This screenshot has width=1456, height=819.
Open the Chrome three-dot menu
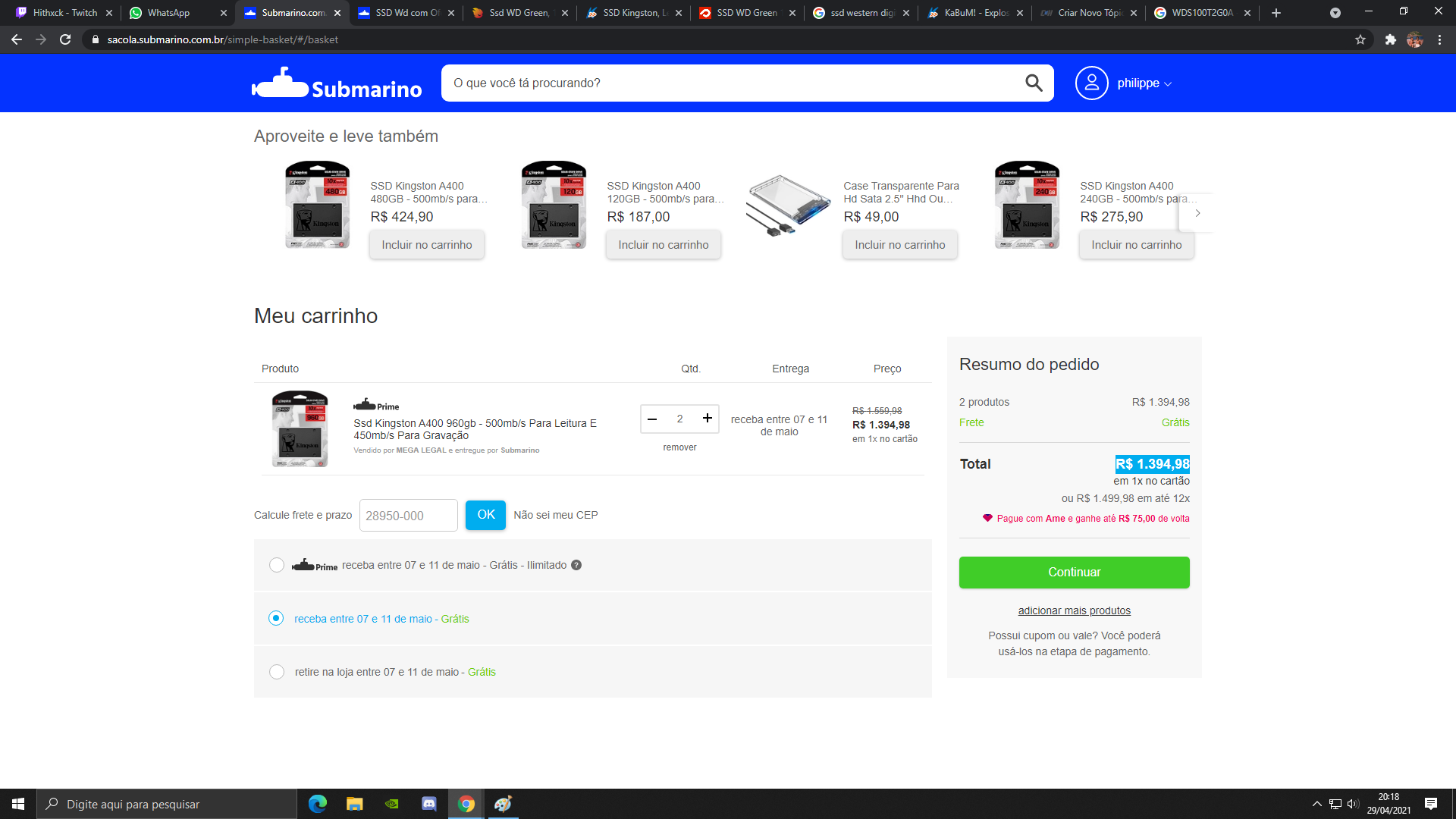click(x=1439, y=39)
